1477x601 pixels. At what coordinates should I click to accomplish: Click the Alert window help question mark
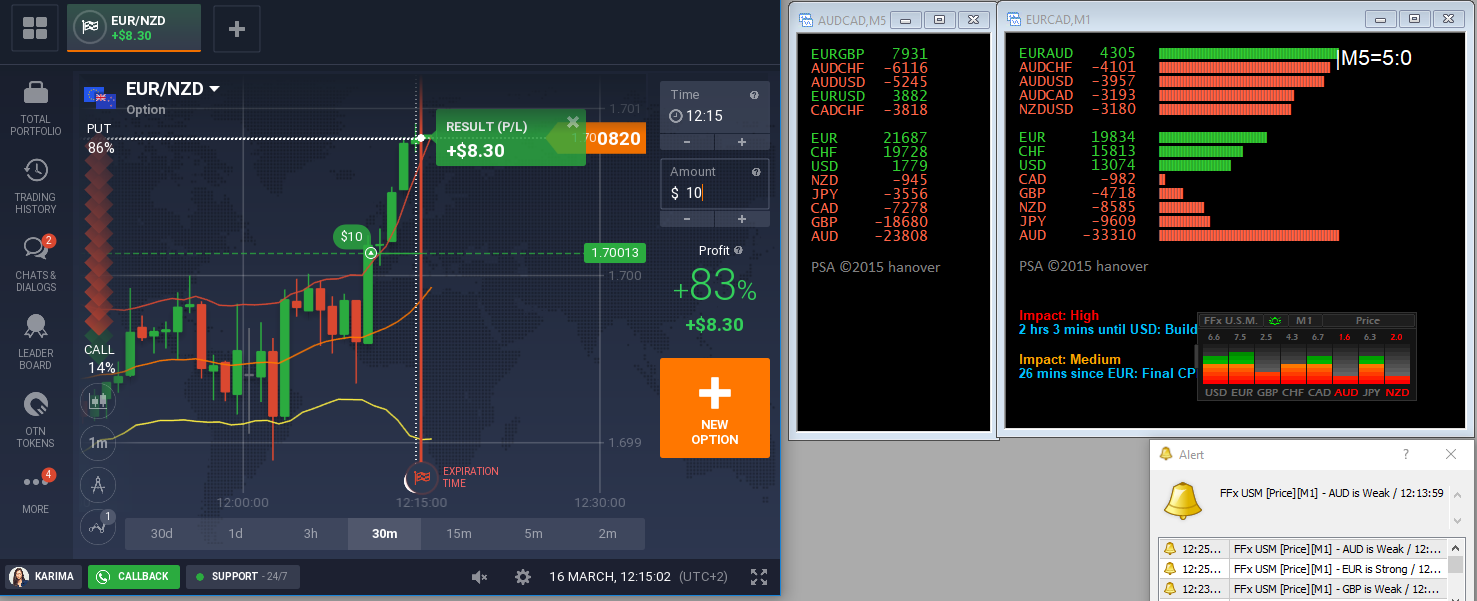pyautogui.click(x=1405, y=454)
